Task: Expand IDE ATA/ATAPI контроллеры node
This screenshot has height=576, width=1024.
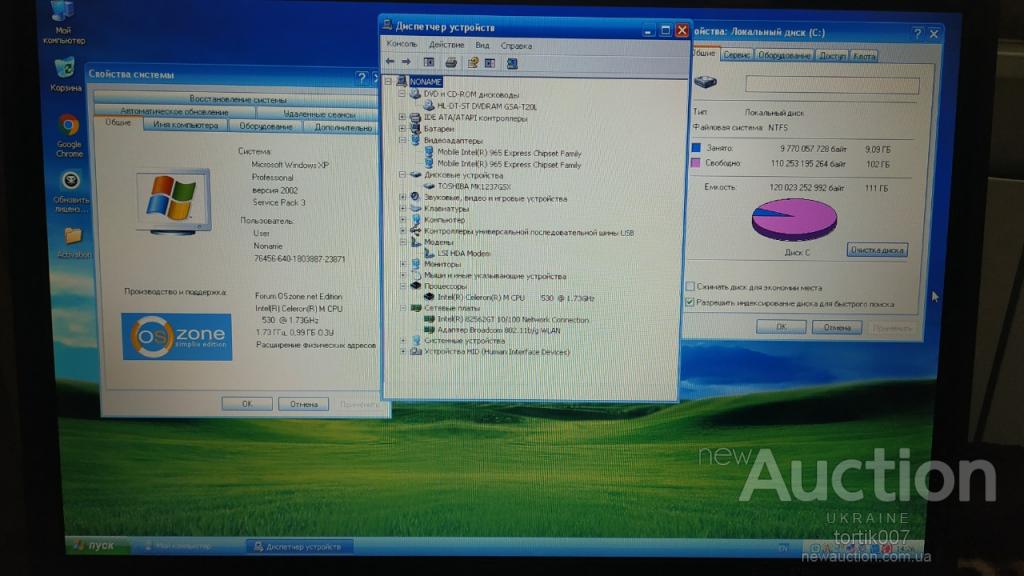Action: [402, 118]
